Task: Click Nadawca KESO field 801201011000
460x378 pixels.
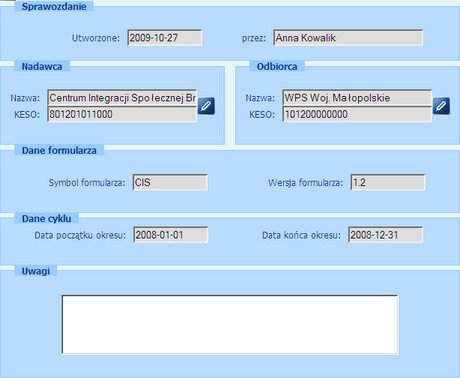Action: [122, 114]
